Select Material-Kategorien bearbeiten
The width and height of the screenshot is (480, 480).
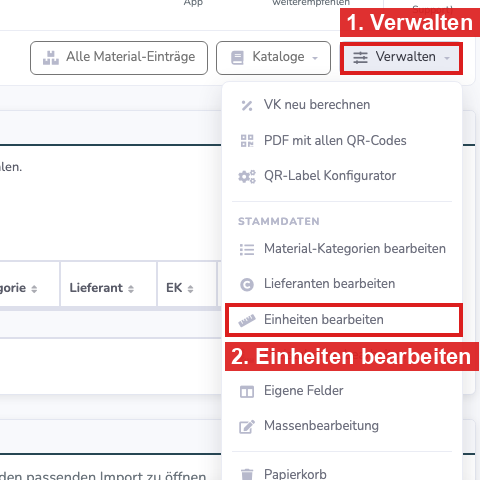[x=342, y=249]
